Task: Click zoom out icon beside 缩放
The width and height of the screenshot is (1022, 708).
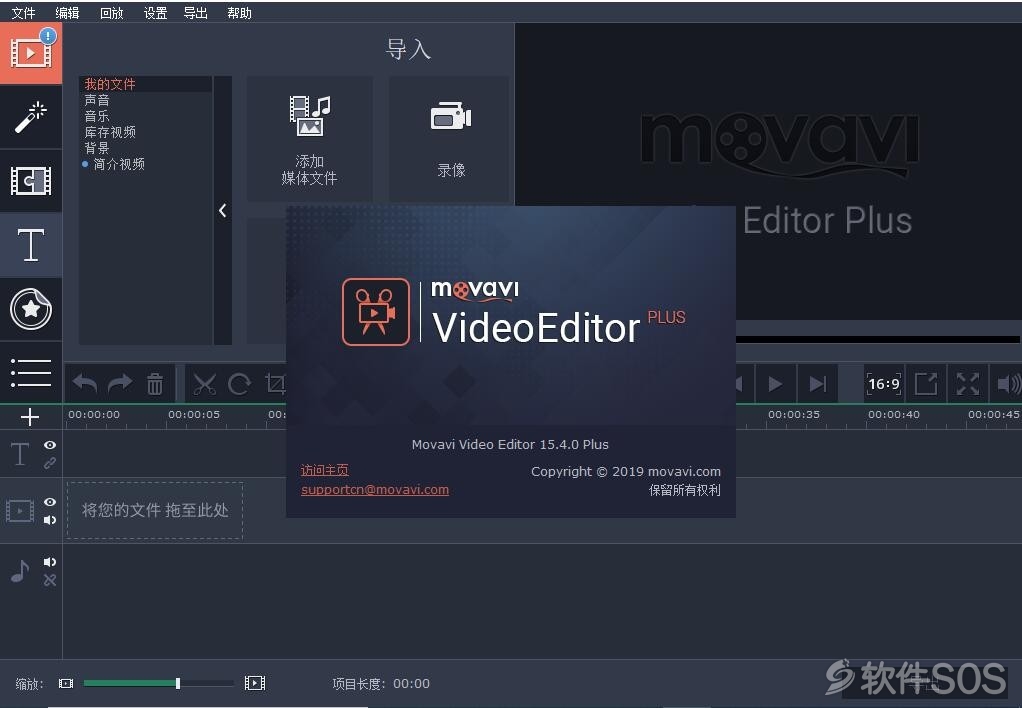Action: (x=66, y=683)
